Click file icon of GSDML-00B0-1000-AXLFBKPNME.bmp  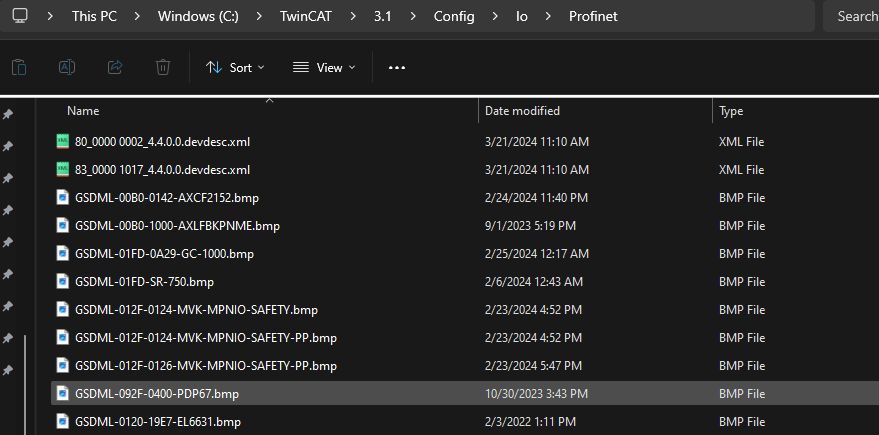(63, 225)
